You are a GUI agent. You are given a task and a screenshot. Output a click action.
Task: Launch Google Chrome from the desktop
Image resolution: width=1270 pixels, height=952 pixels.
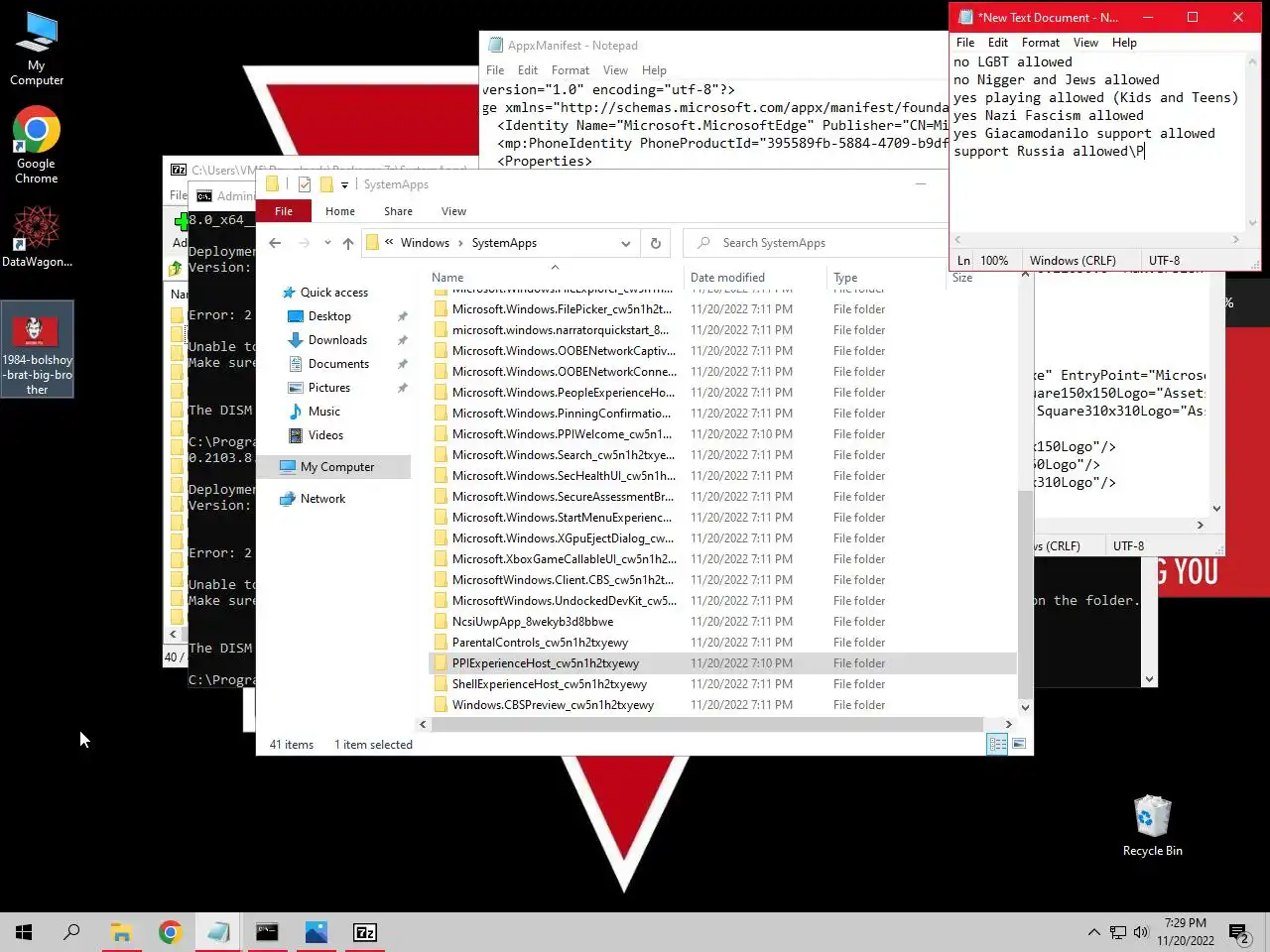[37, 146]
